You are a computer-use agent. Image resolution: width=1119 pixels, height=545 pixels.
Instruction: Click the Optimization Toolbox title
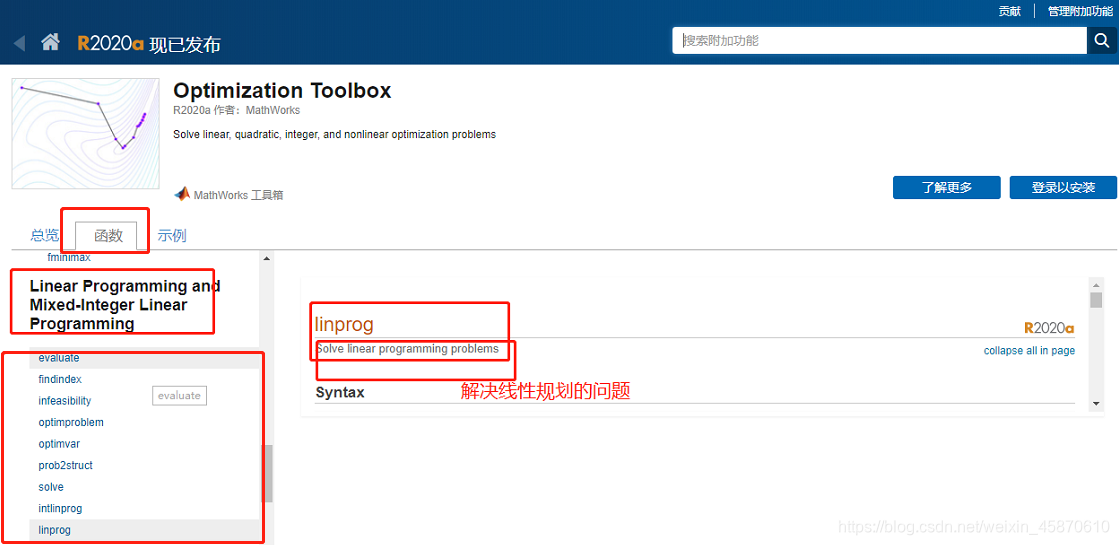[x=282, y=91]
